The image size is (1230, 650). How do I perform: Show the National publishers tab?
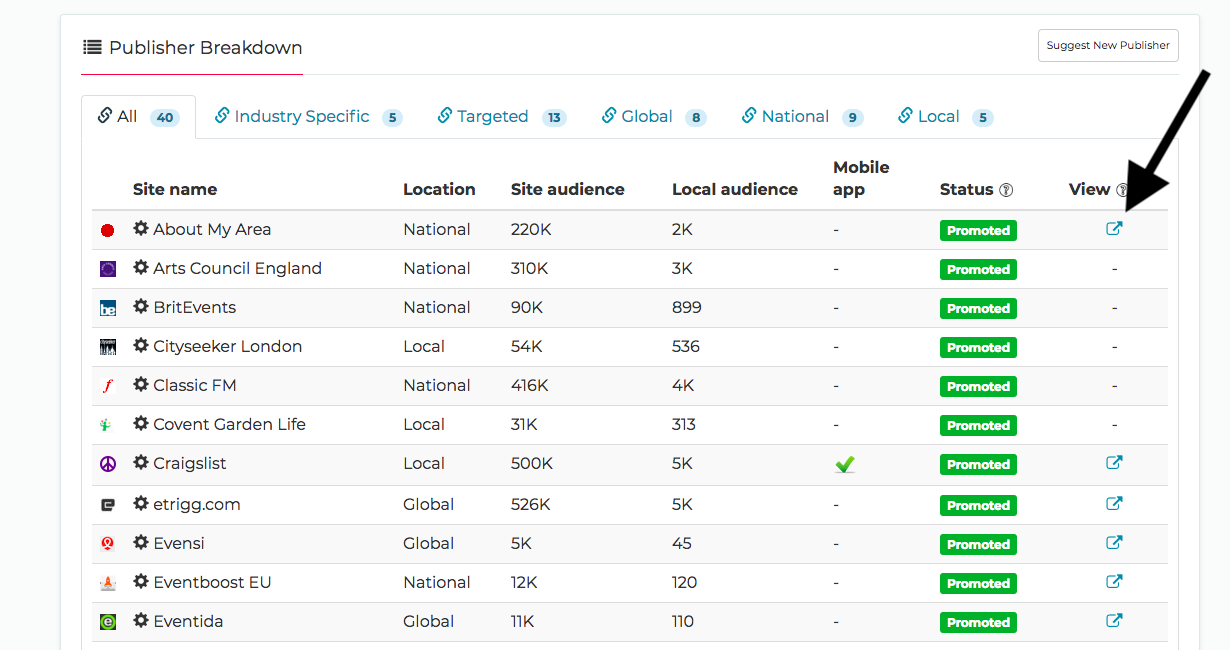pyautogui.click(x=802, y=117)
